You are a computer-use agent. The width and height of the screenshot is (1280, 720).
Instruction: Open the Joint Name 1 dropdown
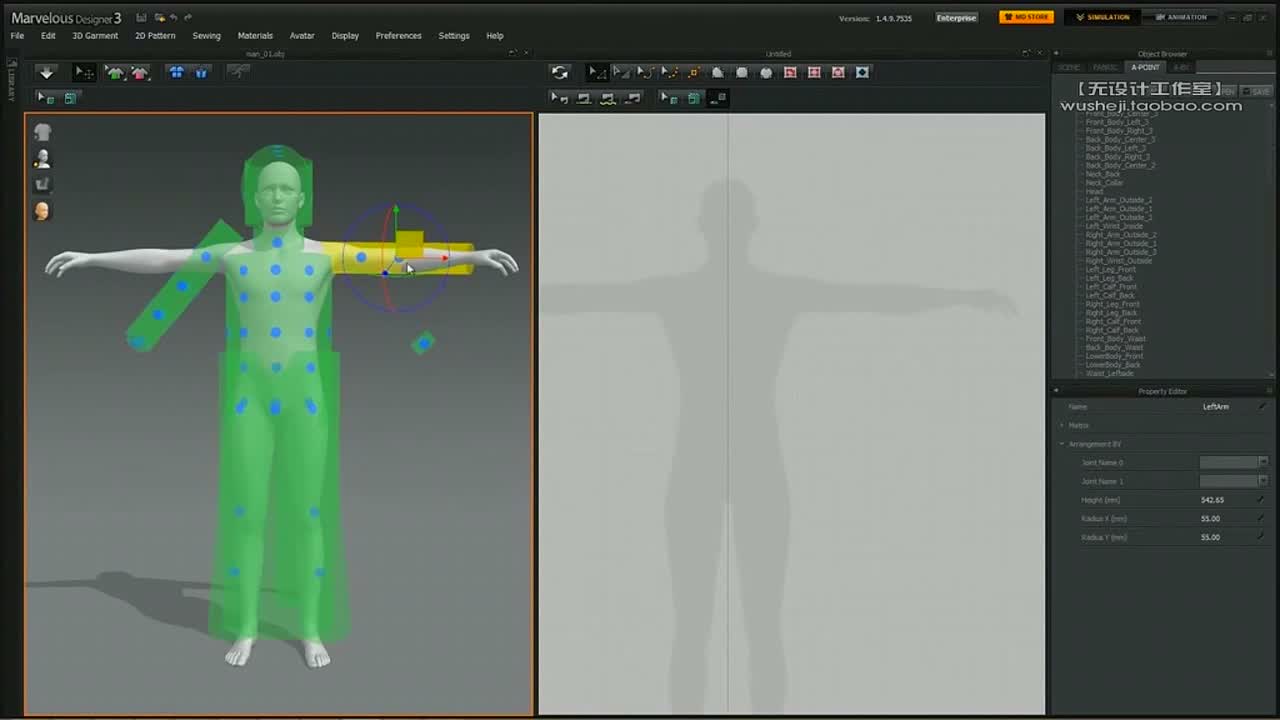point(1234,481)
